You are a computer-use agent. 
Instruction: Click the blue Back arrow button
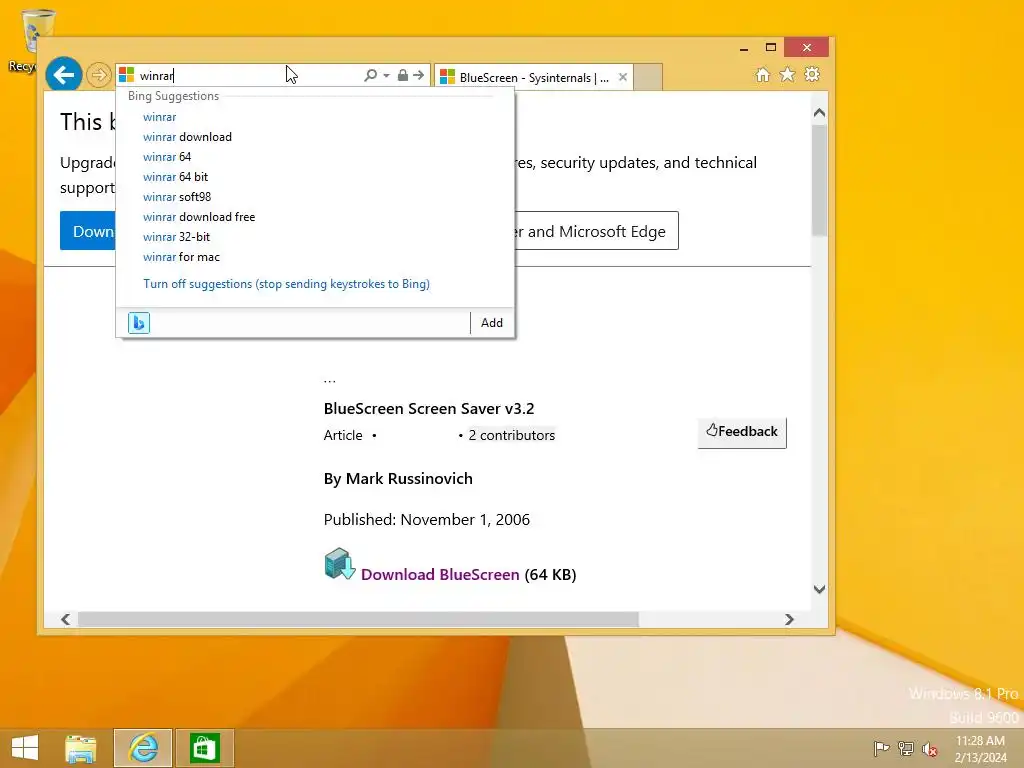tap(63, 75)
